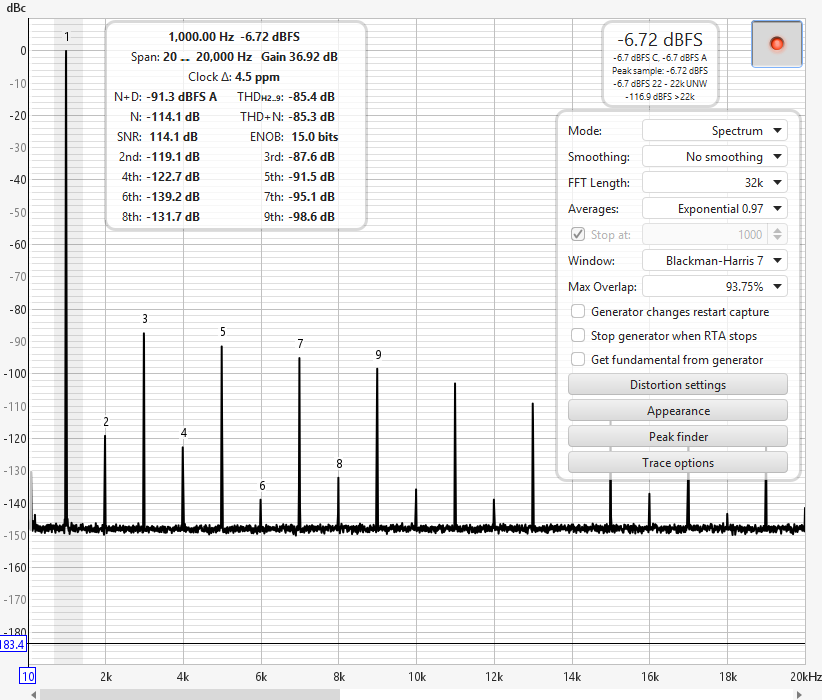Open Trace options
Image resolution: width=822 pixels, height=700 pixels.
tap(678, 462)
